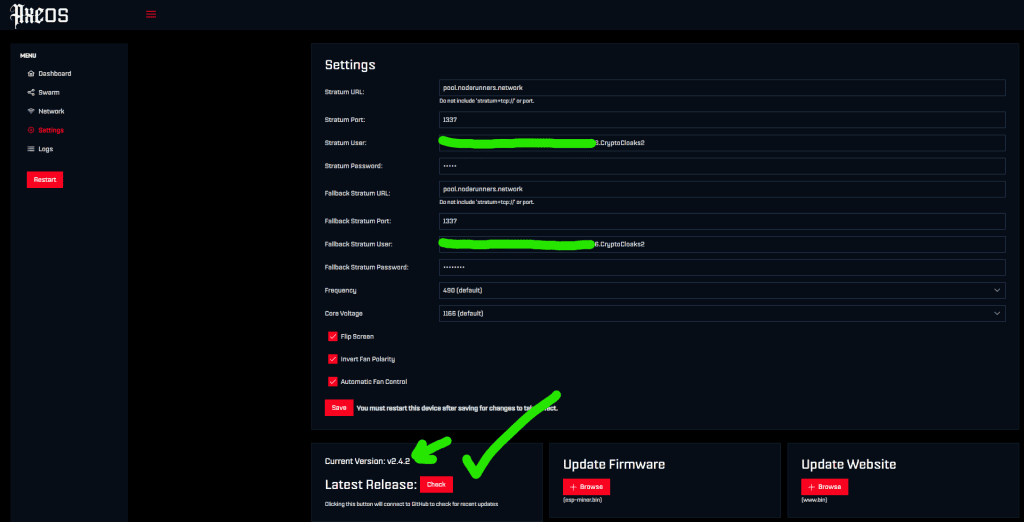The width and height of the screenshot is (1024, 522).
Task: Click the MENU sidebar heading
Action: click(x=28, y=56)
